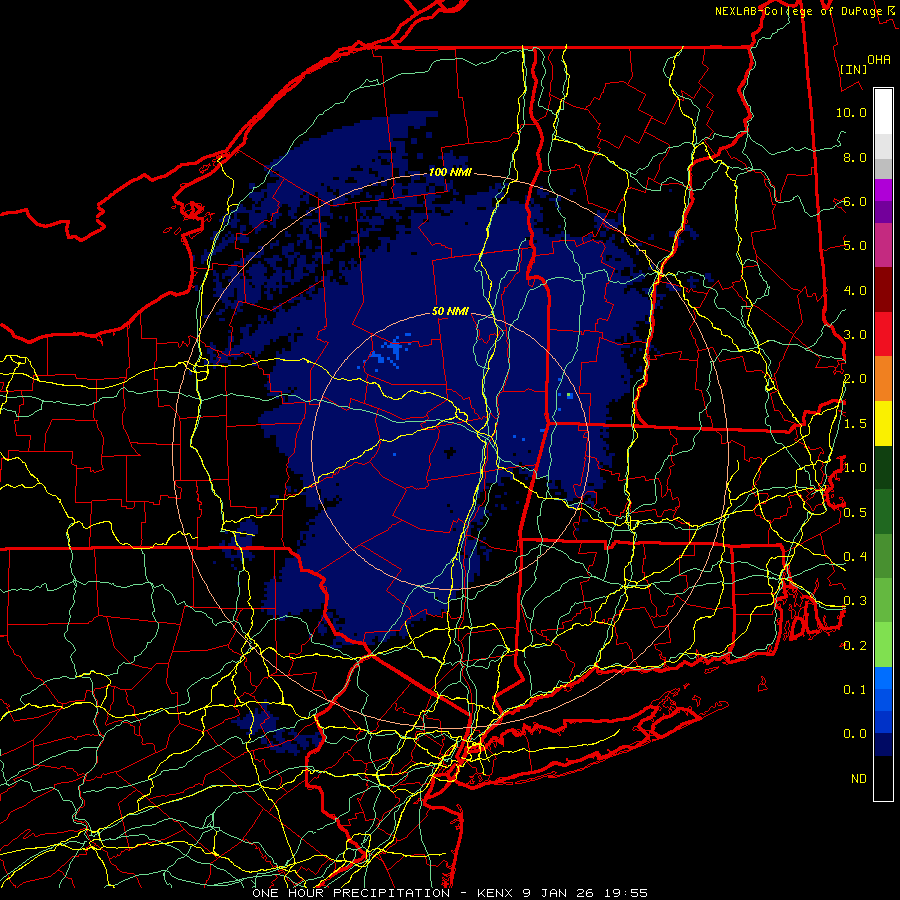Click the 1.0 legend value
The height and width of the screenshot is (900, 900).
pyautogui.click(x=855, y=468)
